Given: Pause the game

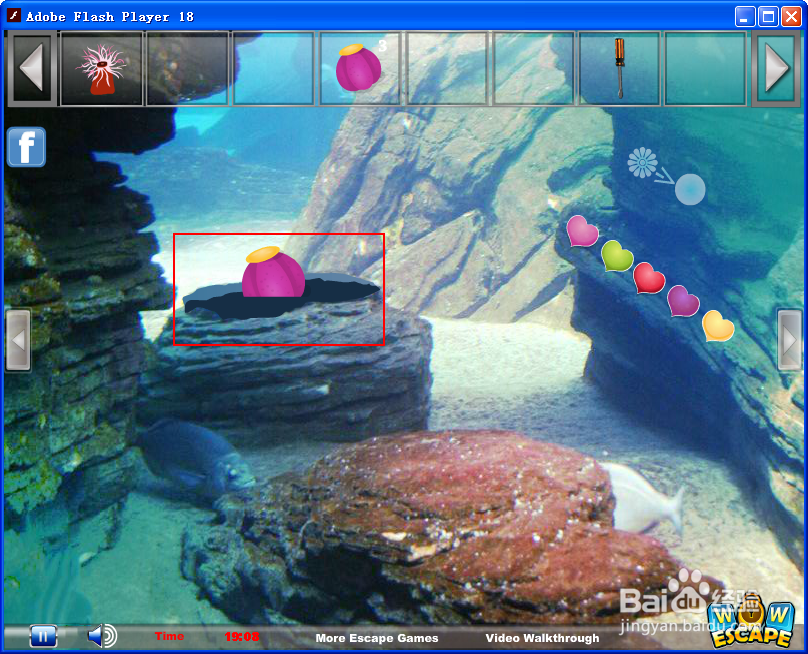Looking at the screenshot, I should tap(43, 636).
